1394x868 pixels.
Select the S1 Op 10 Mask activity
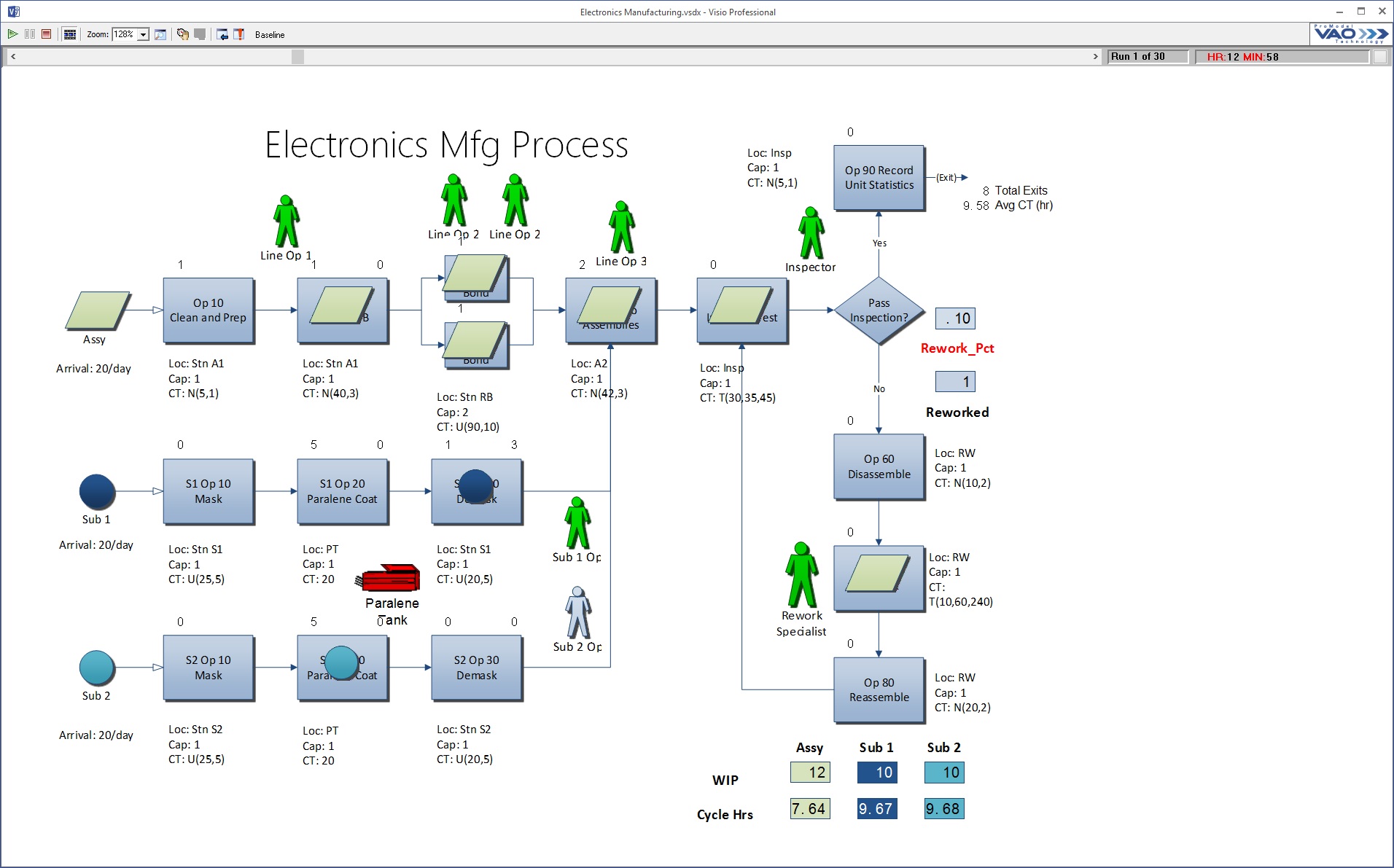[209, 491]
